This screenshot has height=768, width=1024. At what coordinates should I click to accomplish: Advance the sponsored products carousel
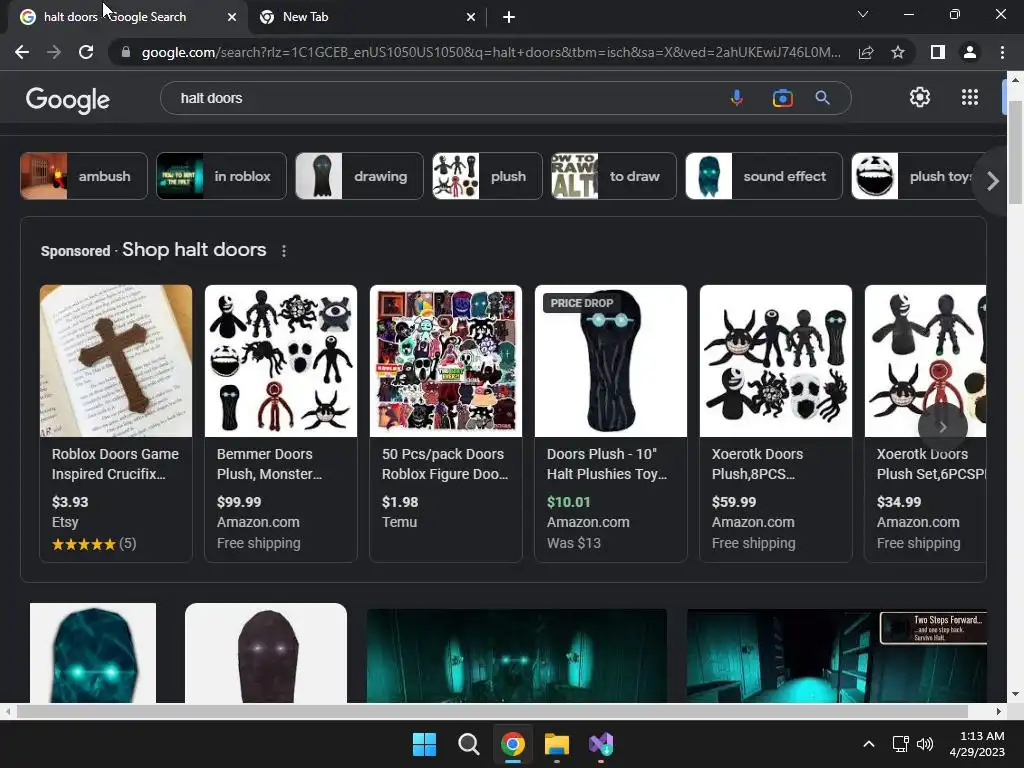tap(942, 427)
